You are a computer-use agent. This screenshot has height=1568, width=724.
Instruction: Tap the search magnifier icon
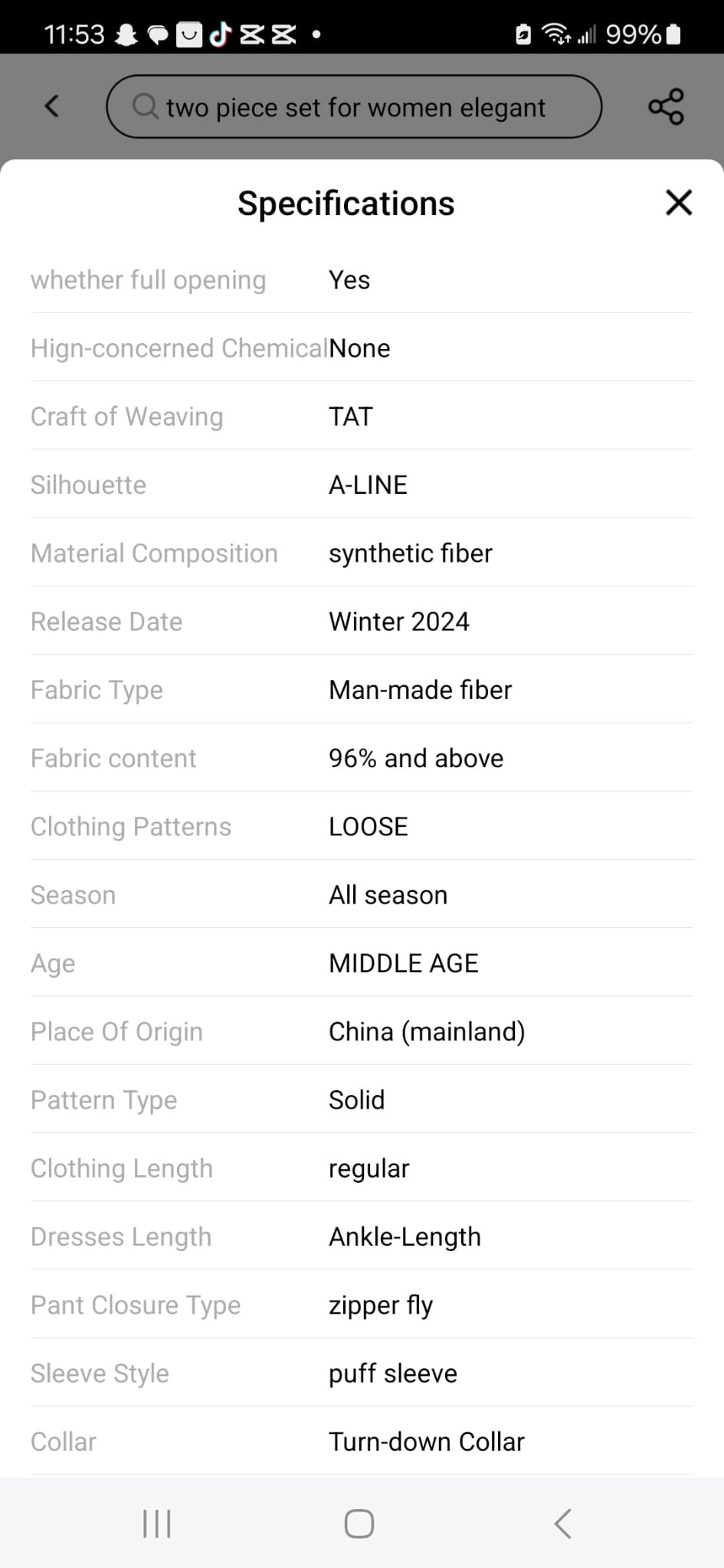pyautogui.click(x=146, y=106)
